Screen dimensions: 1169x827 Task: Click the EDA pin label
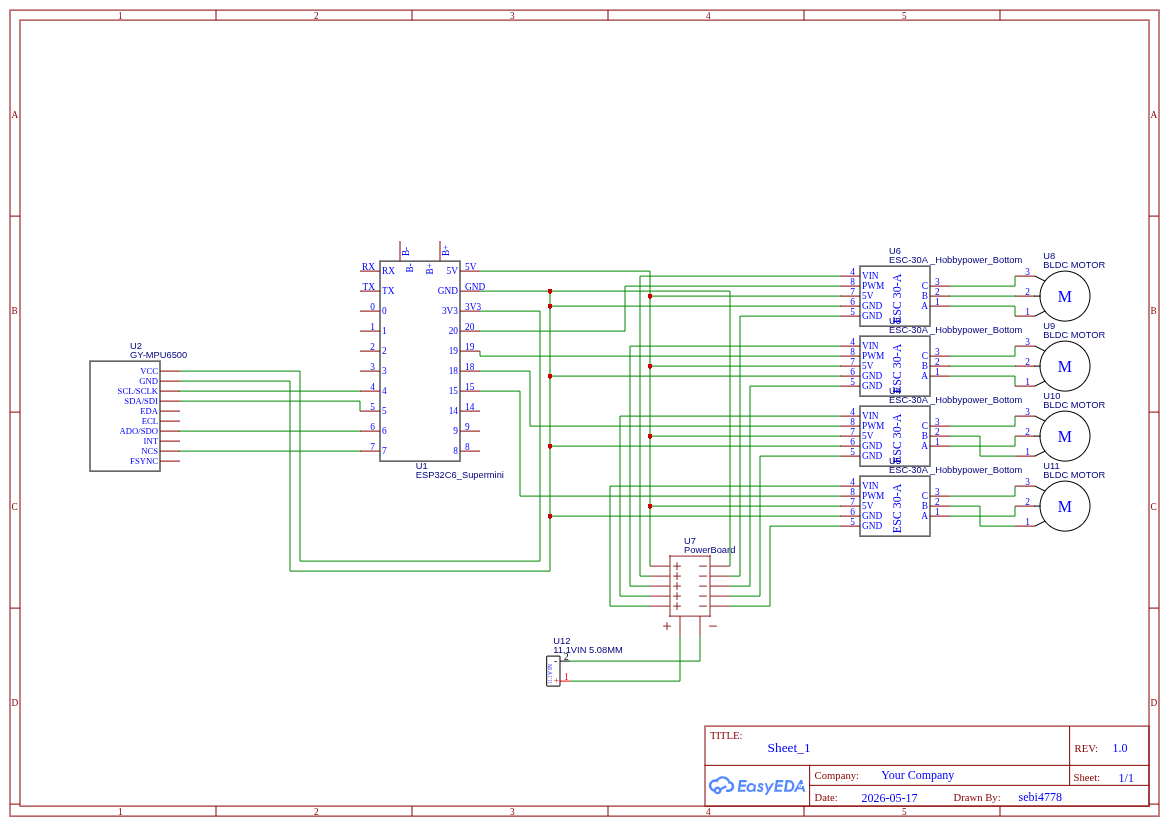tap(149, 411)
